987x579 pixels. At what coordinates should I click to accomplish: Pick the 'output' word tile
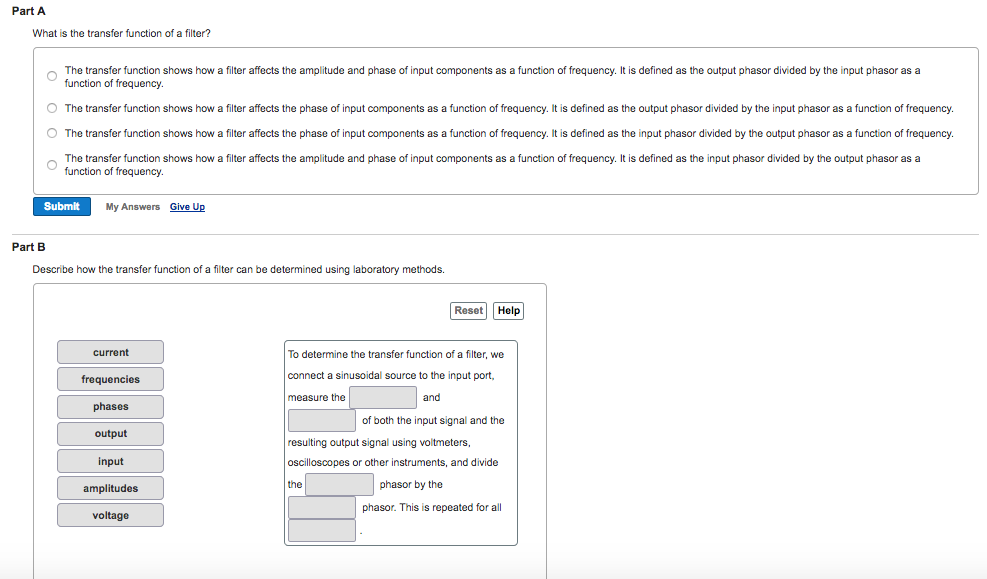[110, 434]
